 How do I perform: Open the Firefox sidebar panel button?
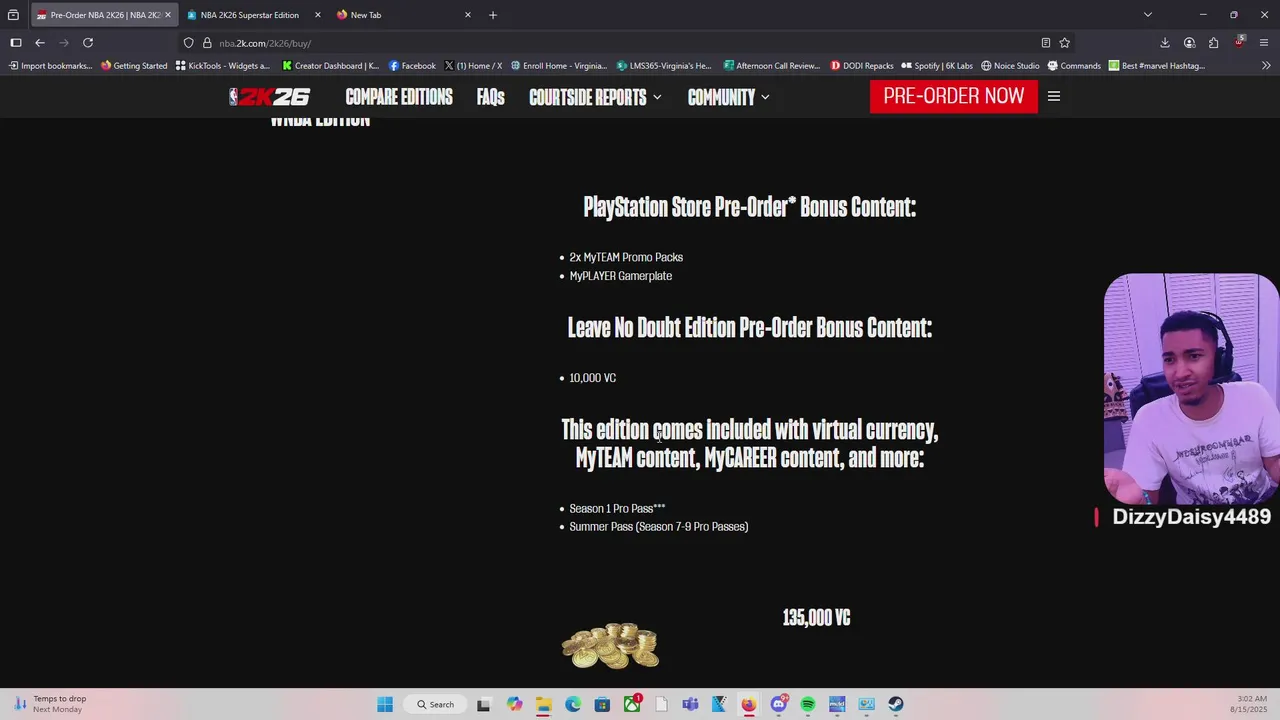point(15,43)
